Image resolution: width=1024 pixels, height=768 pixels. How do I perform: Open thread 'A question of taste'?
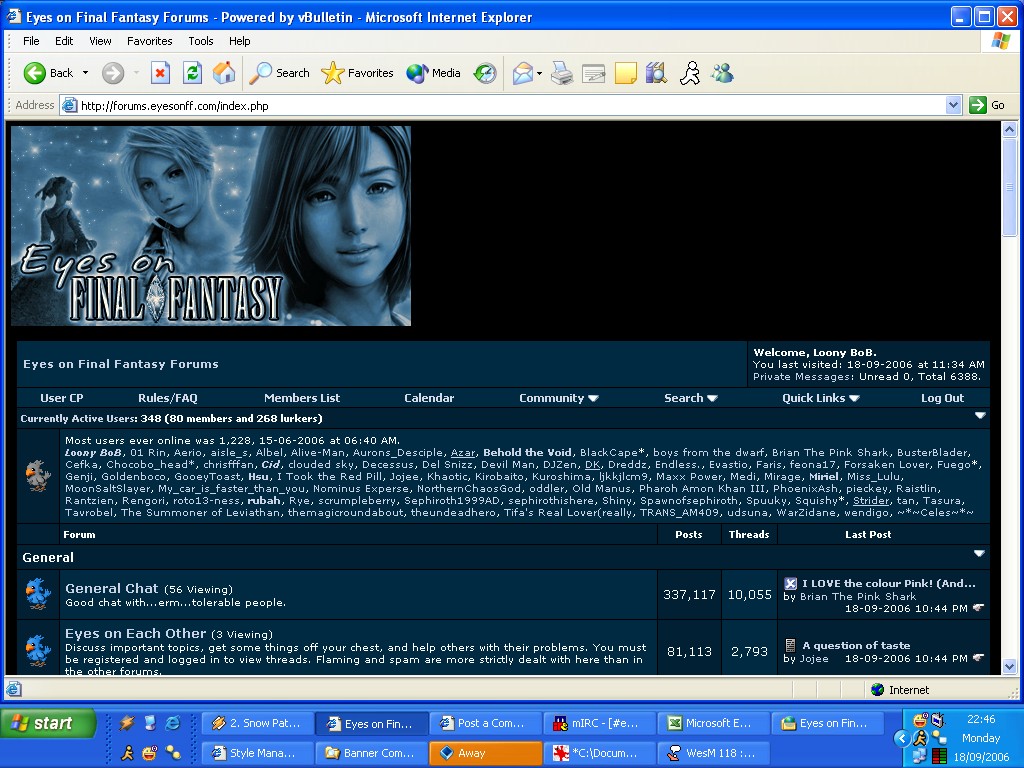coord(856,645)
